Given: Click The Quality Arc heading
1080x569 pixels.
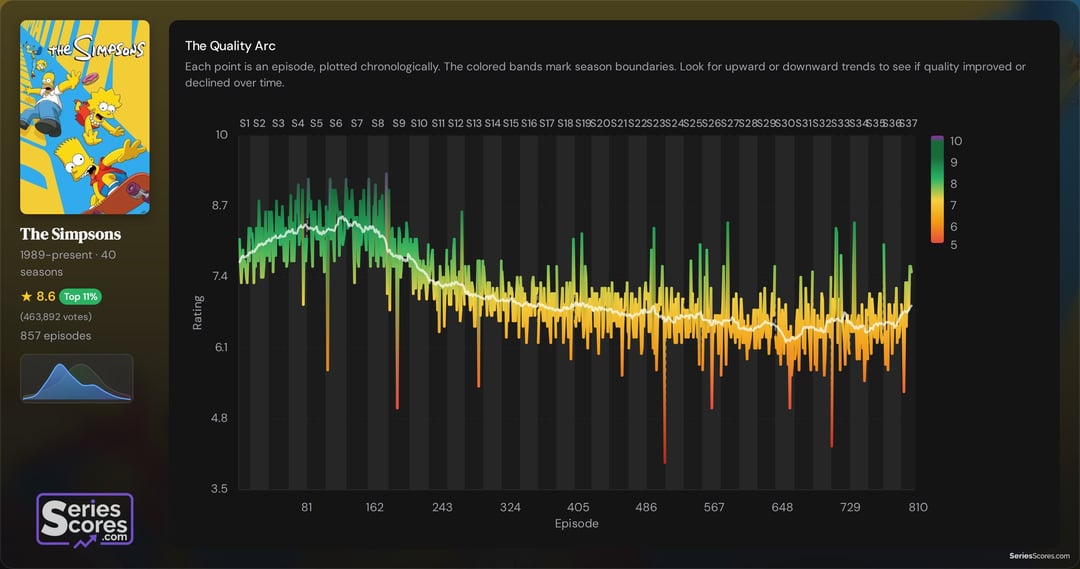Looking at the screenshot, I should [x=230, y=46].
